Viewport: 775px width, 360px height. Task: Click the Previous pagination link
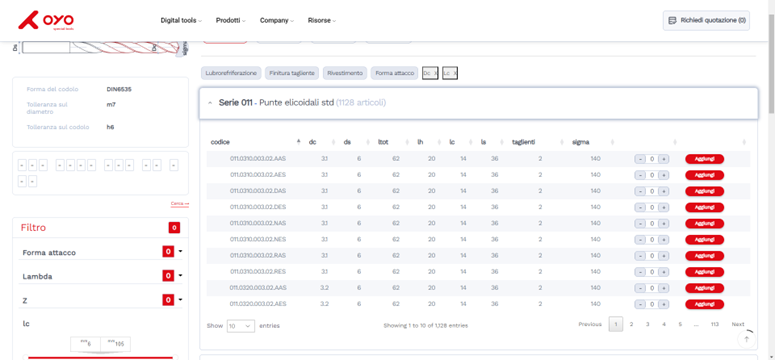(x=590, y=324)
